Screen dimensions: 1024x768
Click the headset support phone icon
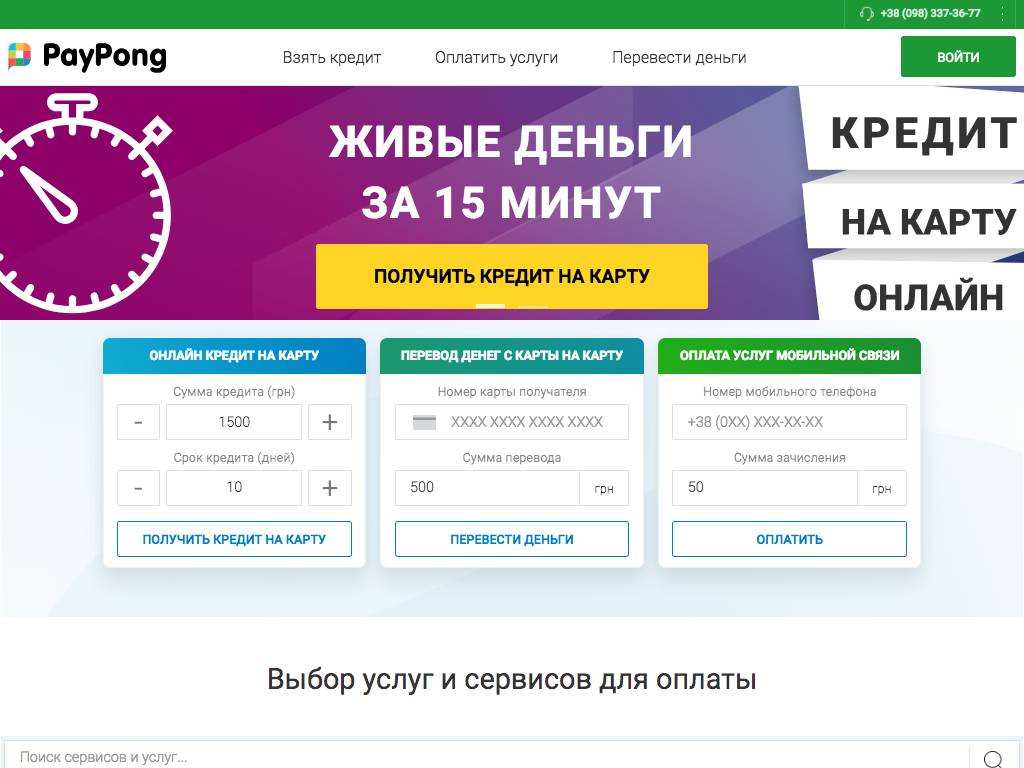coord(866,14)
